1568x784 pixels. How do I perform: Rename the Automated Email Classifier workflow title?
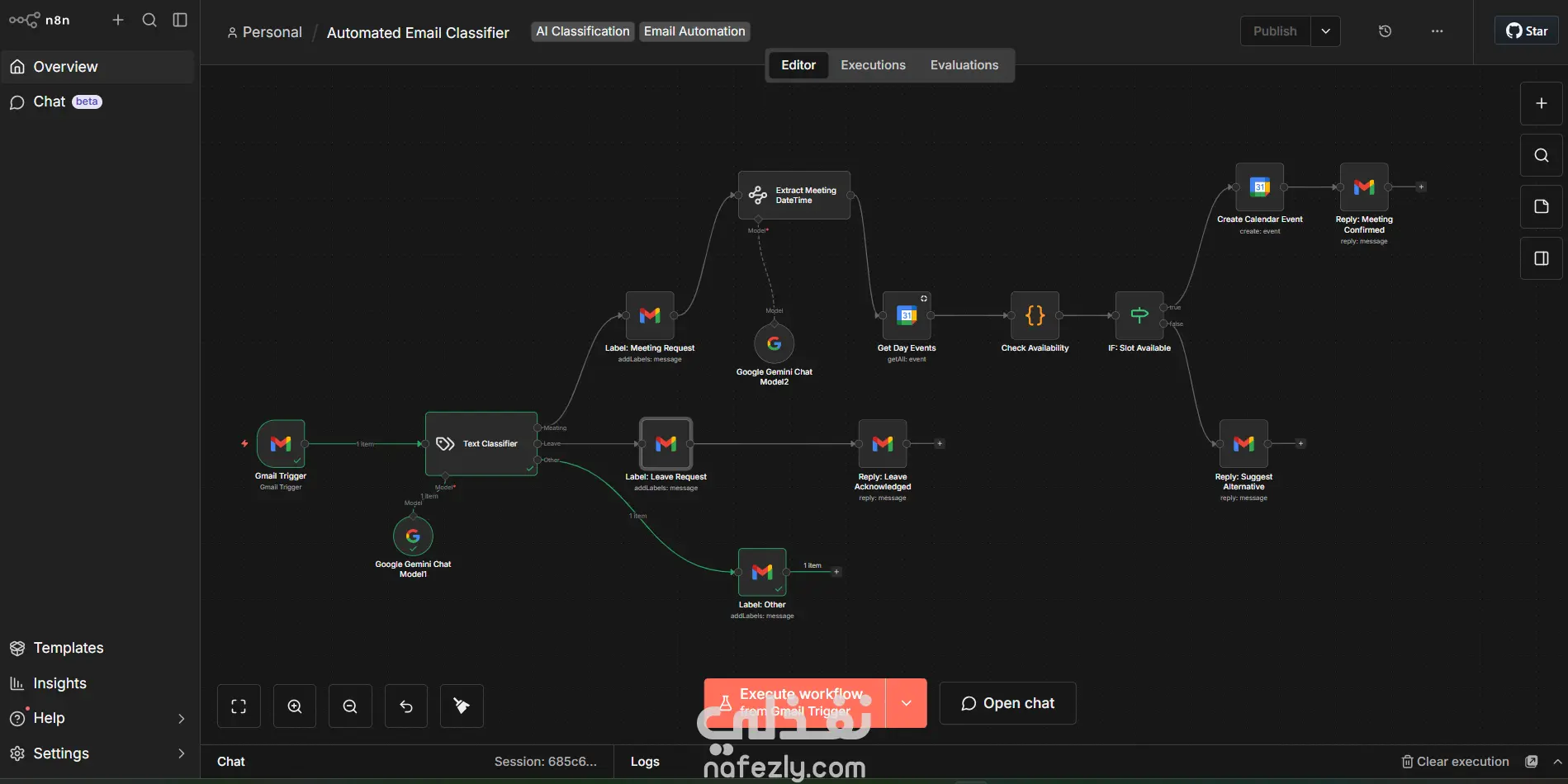[x=418, y=33]
